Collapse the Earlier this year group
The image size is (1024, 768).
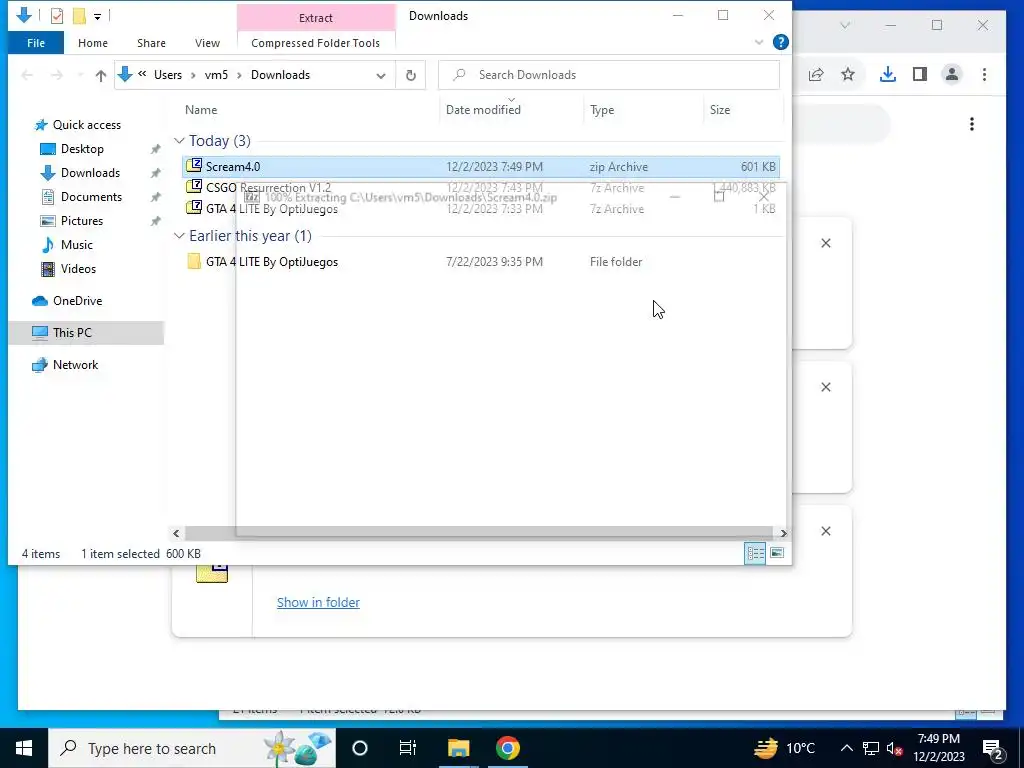click(x=179, y=236)
